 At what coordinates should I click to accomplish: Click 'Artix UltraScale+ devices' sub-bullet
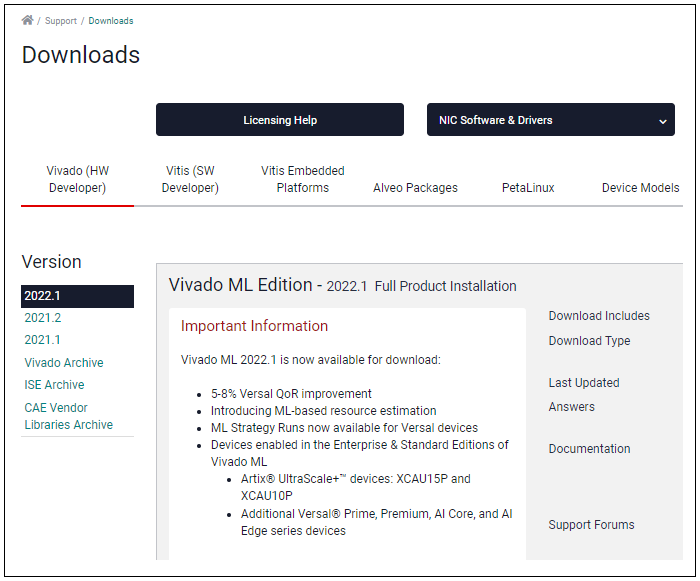pos(356,487)
